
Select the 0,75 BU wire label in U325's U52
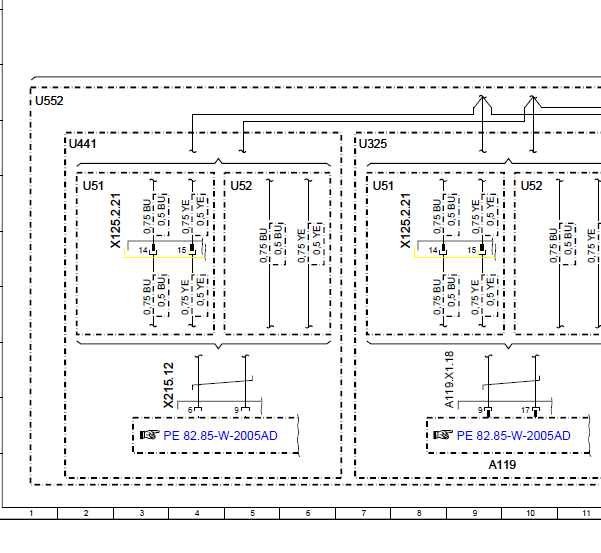(553, 246)
